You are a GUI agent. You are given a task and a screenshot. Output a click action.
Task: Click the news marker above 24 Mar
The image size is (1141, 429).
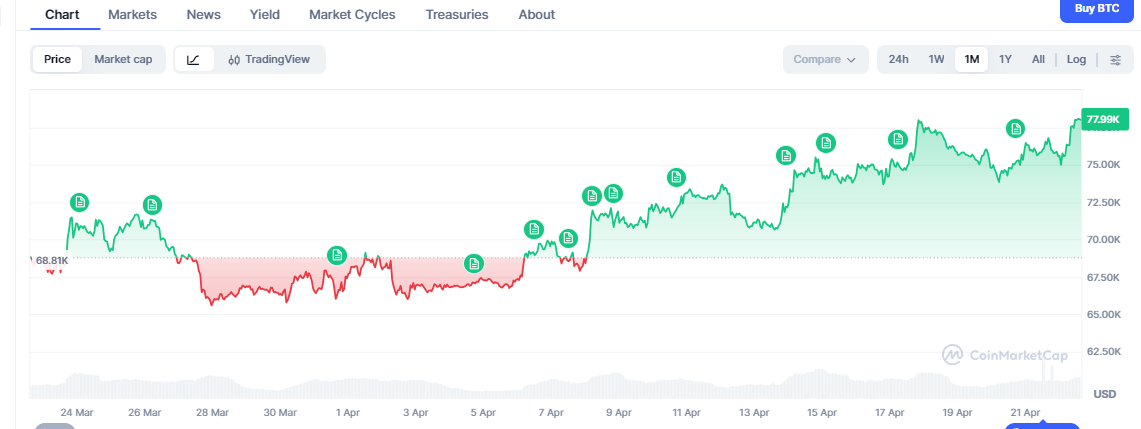79,202
